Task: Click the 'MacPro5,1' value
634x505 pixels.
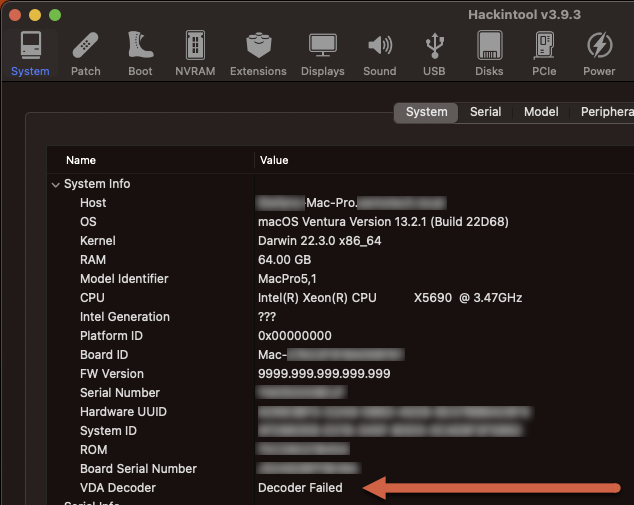Action: tap(287, 279)
